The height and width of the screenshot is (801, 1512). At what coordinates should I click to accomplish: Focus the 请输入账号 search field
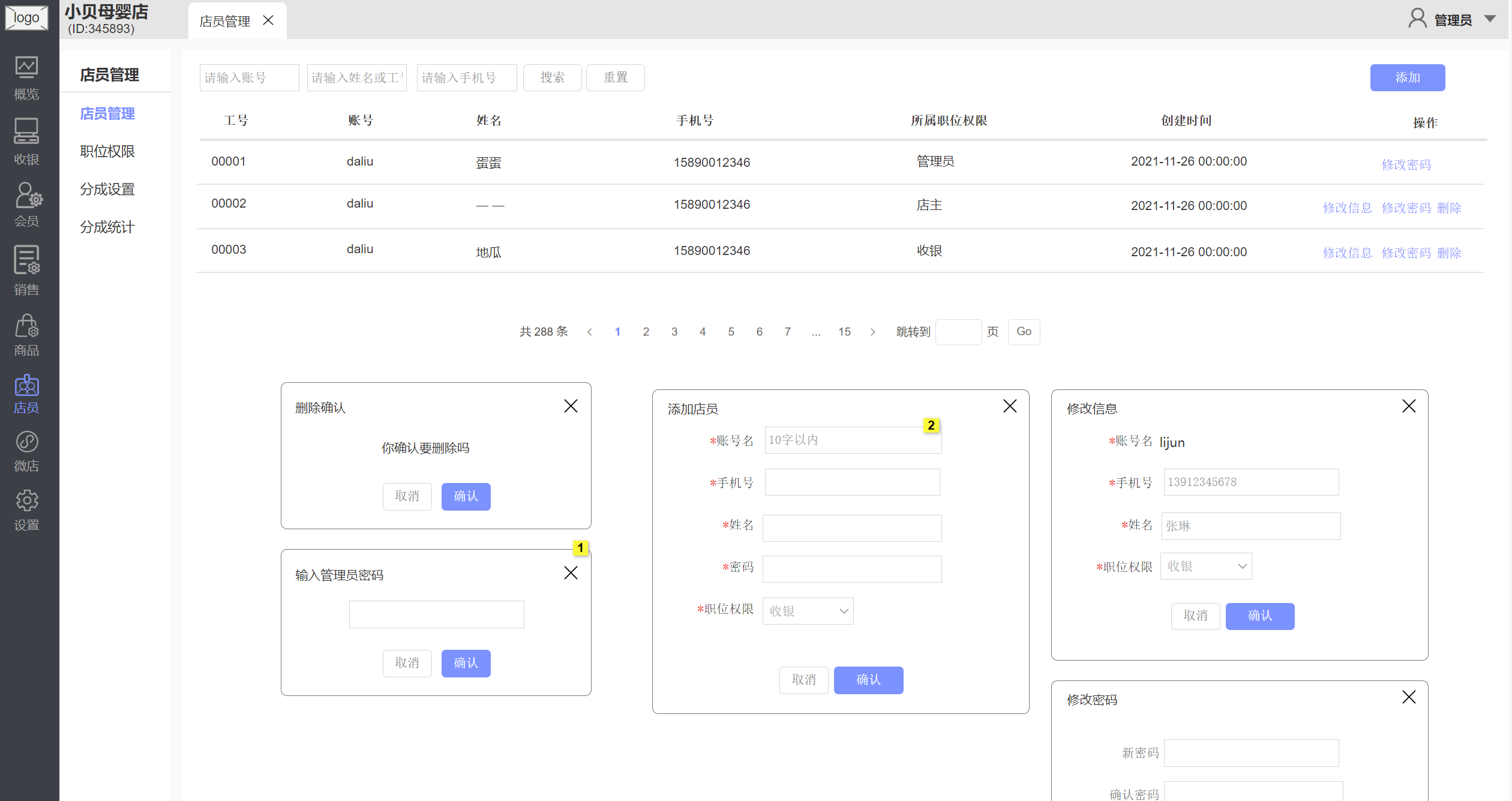[x=249, y=77]
